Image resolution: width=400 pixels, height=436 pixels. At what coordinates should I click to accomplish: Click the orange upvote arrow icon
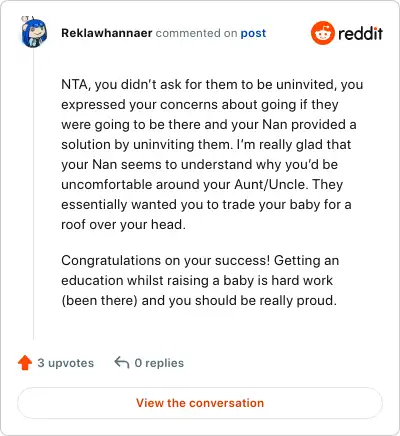[x=25, y=363]
